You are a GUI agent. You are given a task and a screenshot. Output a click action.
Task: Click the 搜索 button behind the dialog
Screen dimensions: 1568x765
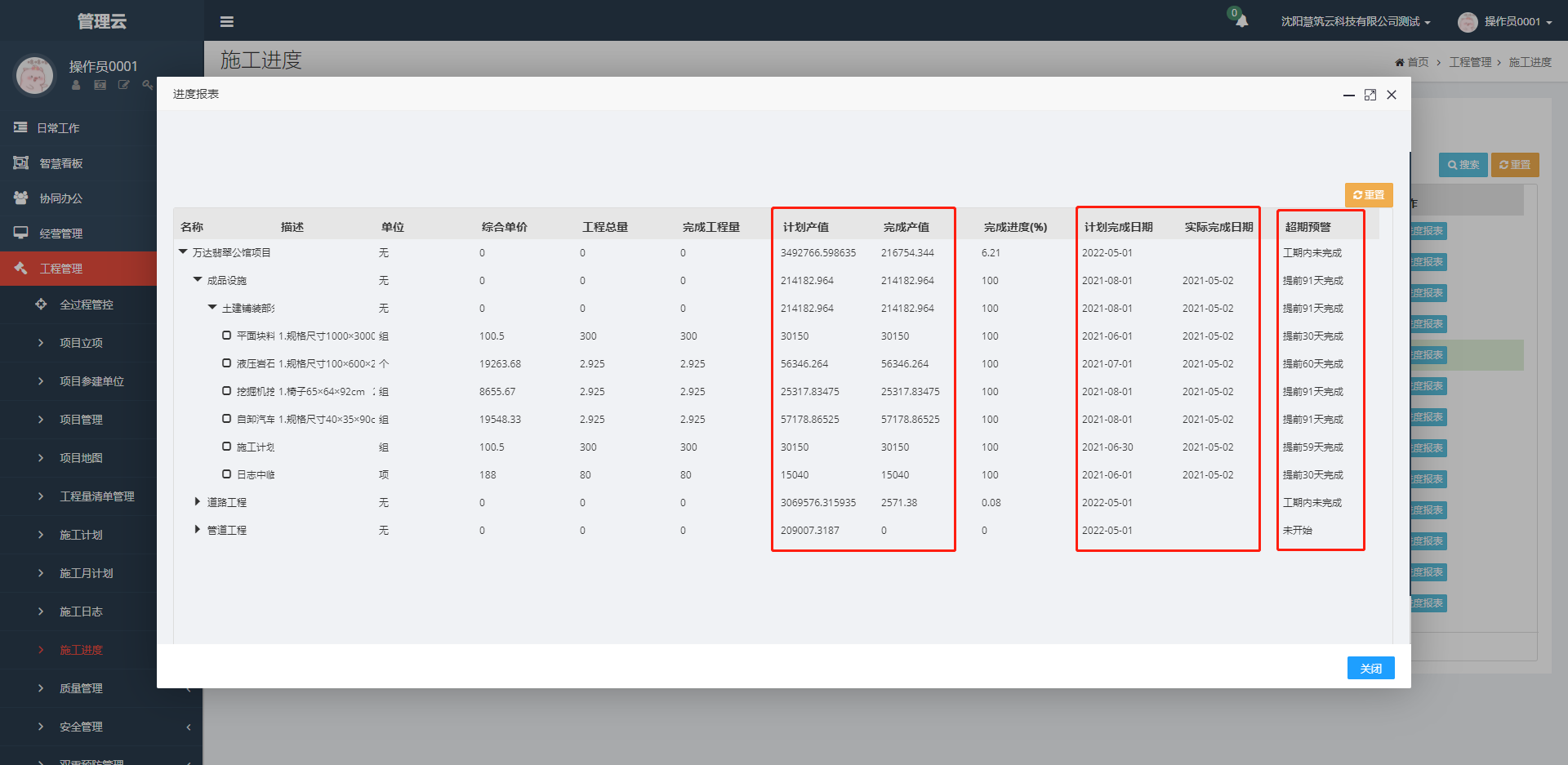[x=1463, y=165]
